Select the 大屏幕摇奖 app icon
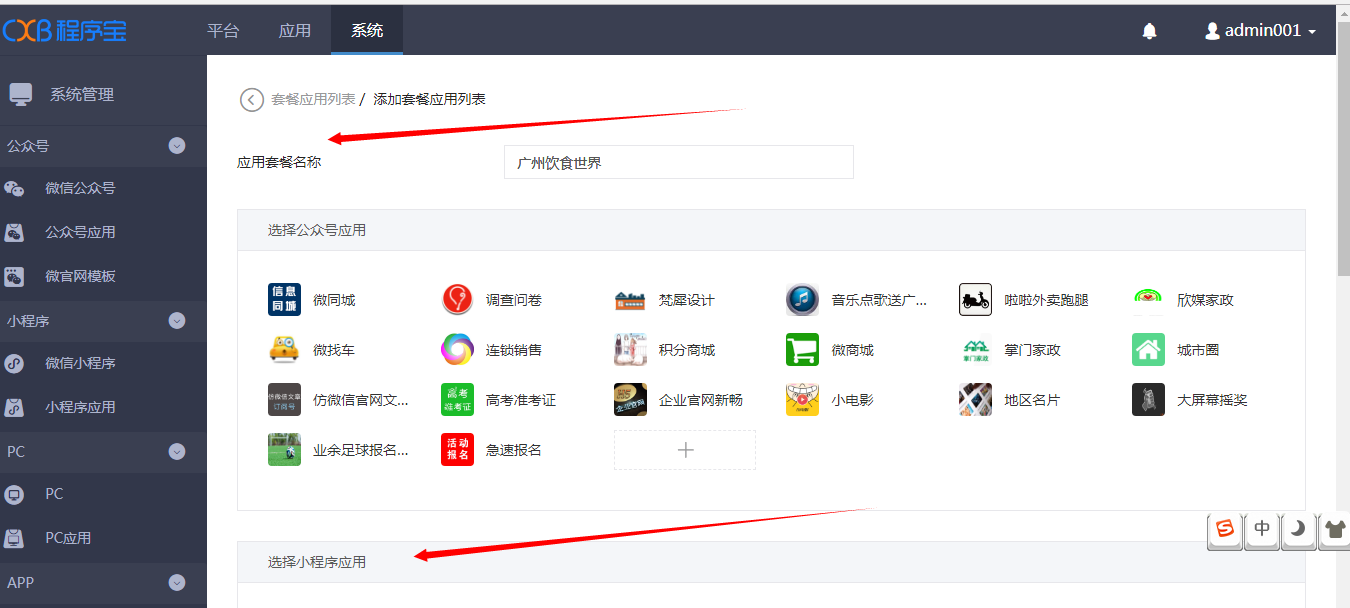 [1148, 400]
